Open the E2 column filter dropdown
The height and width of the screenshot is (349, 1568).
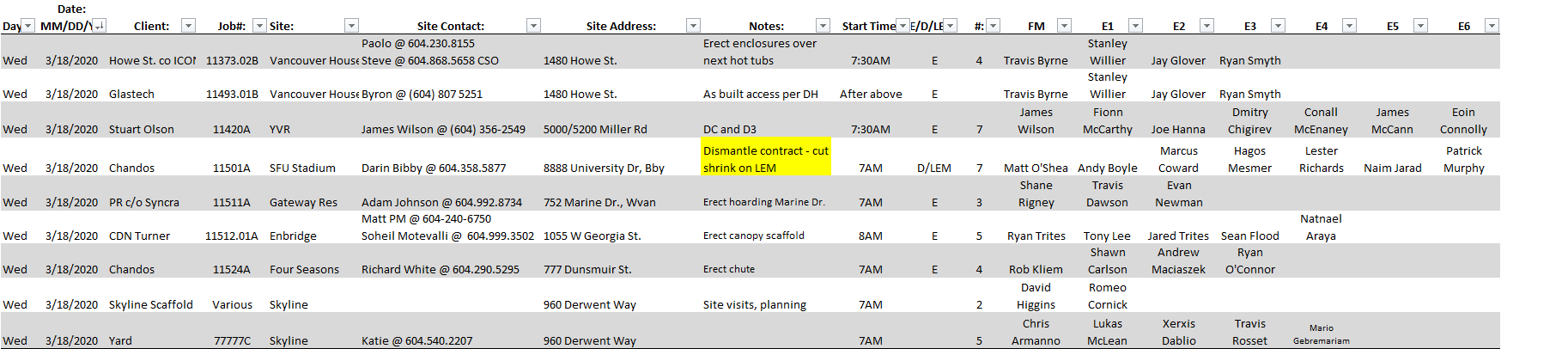pos(1207,26)
